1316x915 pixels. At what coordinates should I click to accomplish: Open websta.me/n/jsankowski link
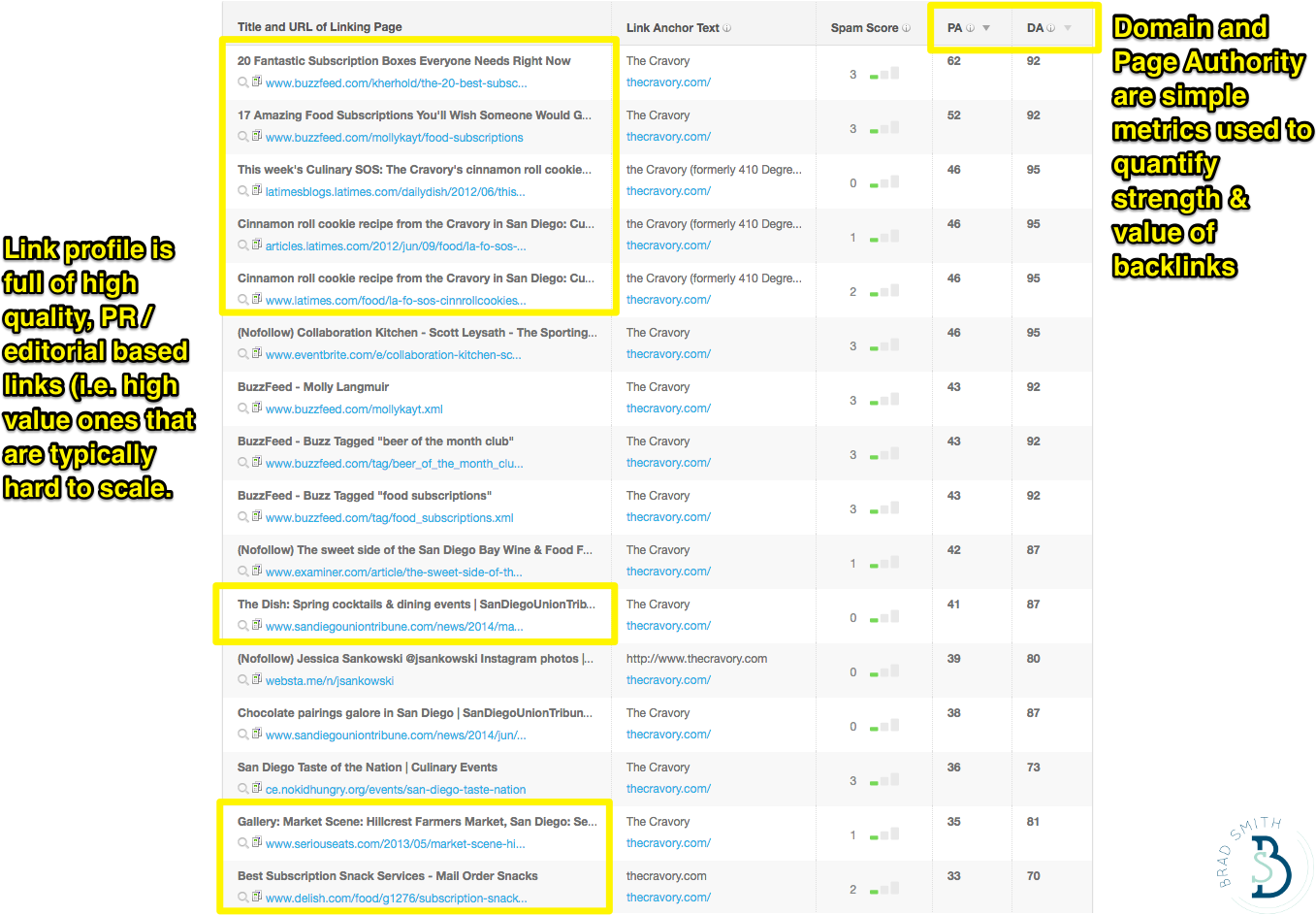(x=330, y=681)
